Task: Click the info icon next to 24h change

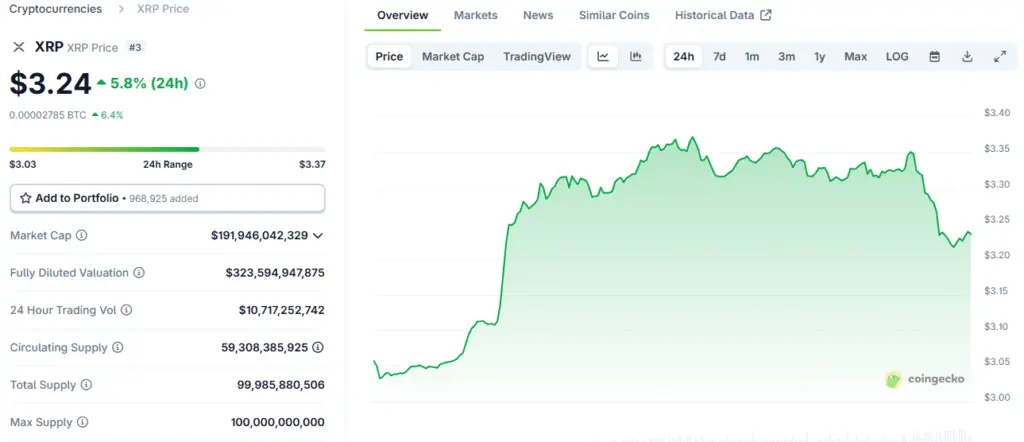Action: click(x=200, y=84)
